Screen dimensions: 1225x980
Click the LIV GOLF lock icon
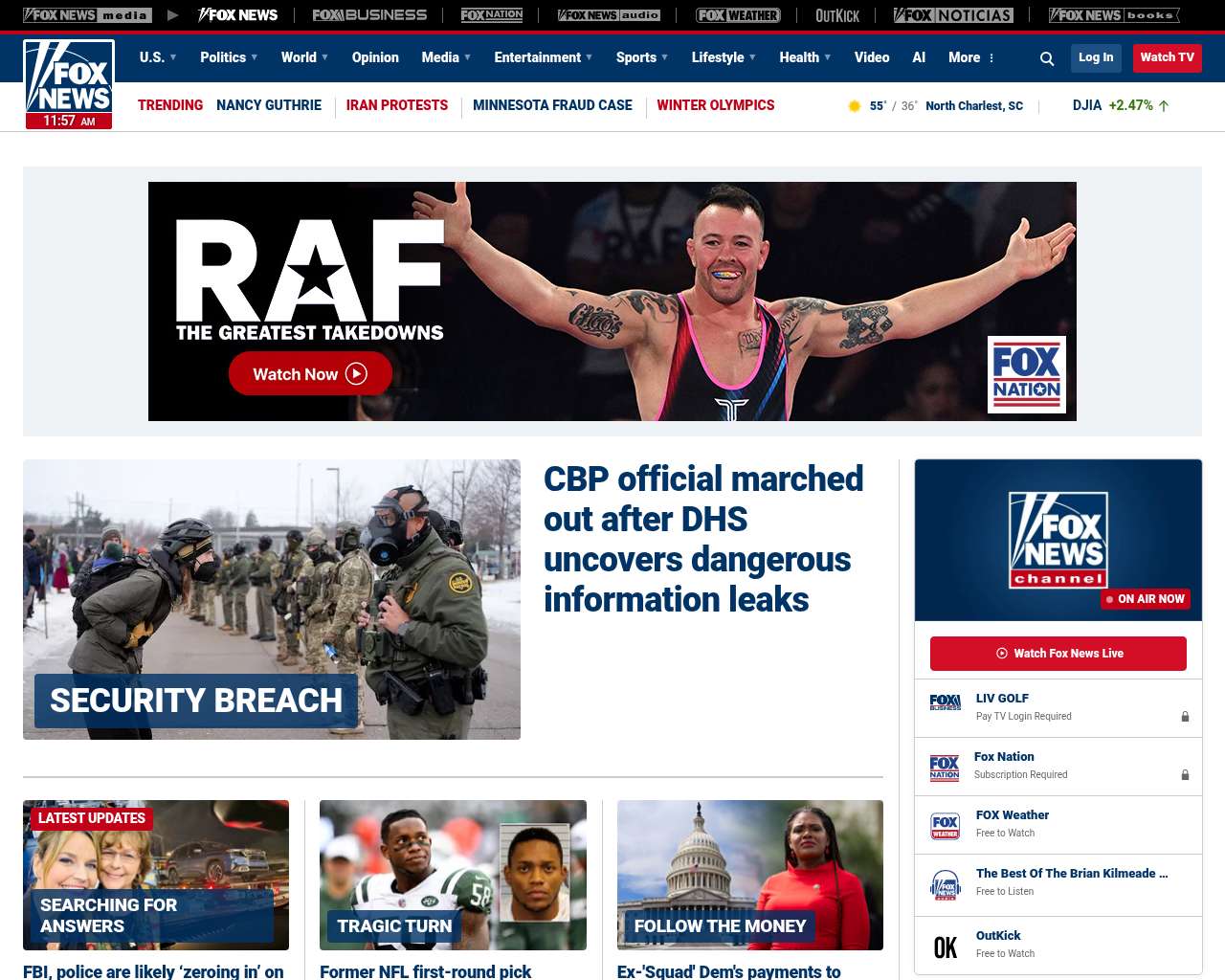pos(1185,717)
